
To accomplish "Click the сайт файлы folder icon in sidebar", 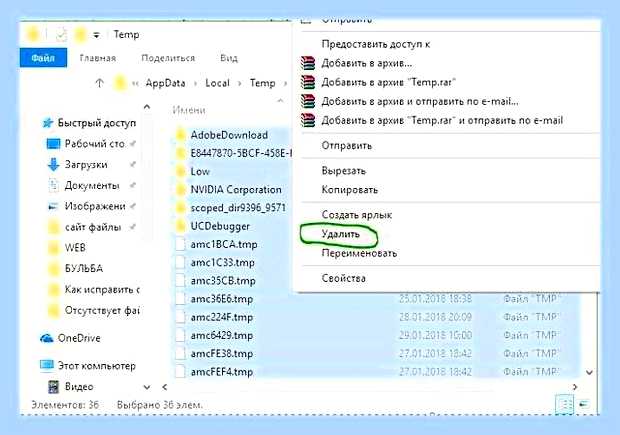I will pyautogui.click(x=53, y=227).
